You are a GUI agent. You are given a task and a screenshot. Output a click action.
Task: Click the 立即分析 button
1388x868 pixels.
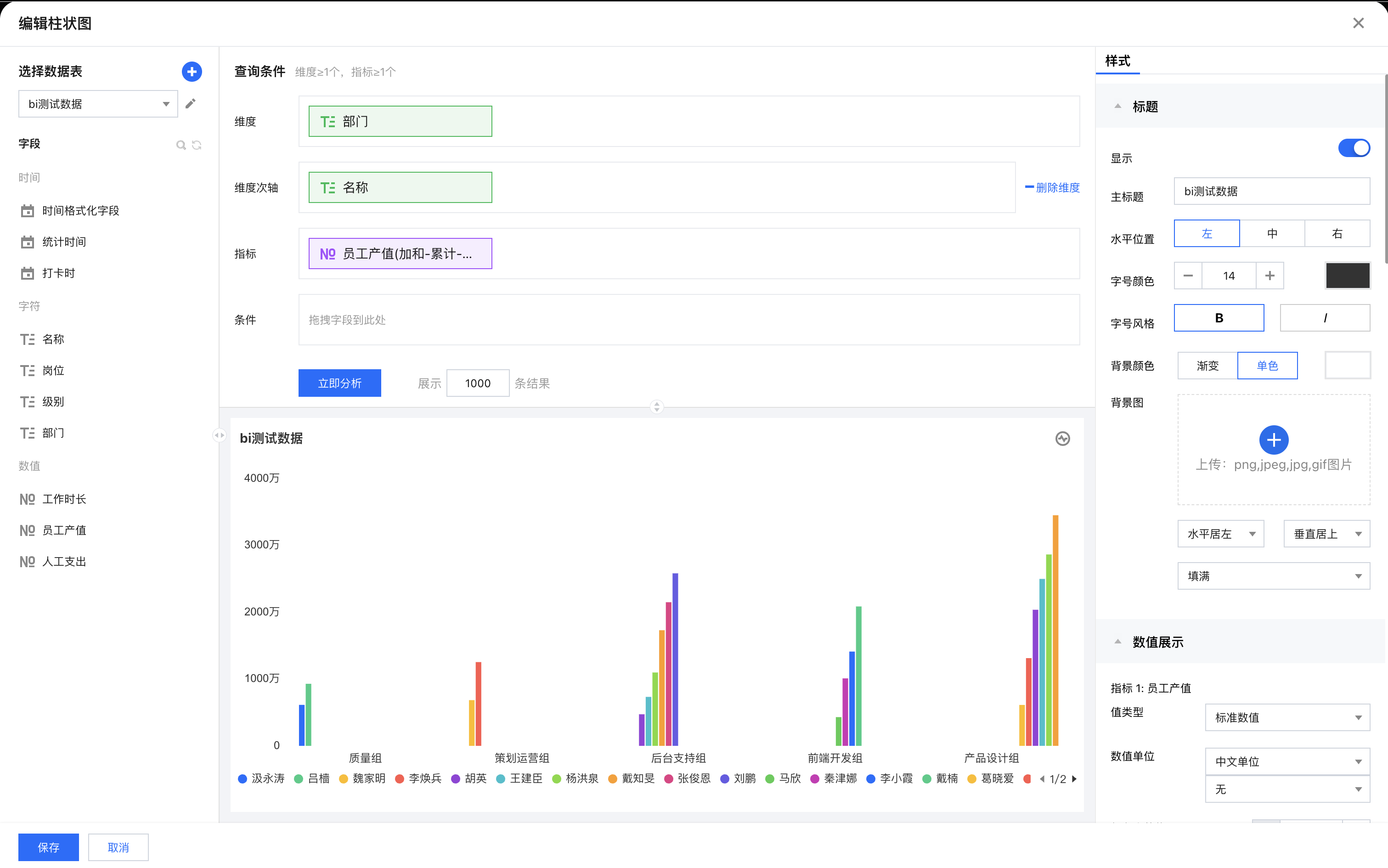point(339,383)
